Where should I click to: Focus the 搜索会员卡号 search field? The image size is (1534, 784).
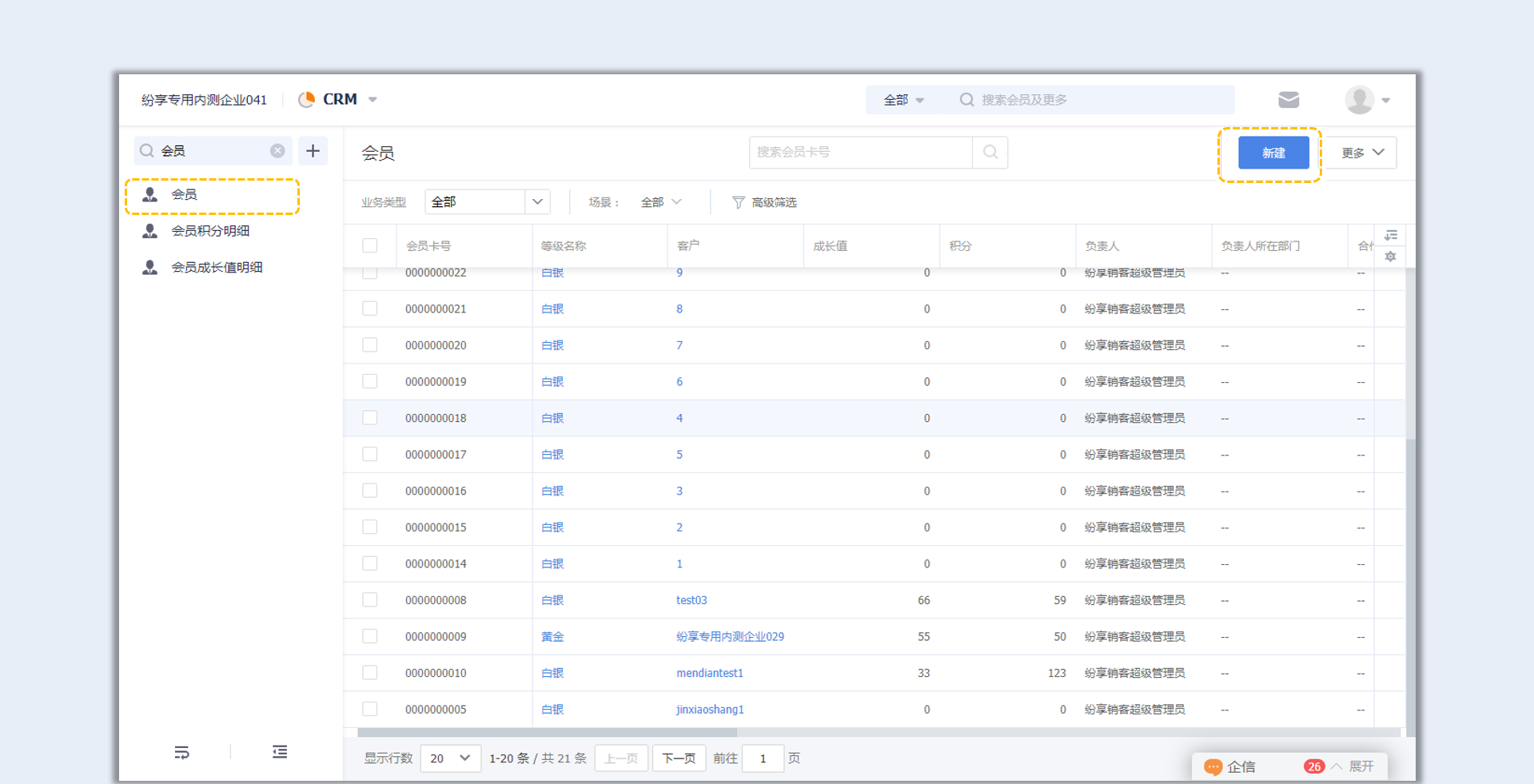pos(861,152)
